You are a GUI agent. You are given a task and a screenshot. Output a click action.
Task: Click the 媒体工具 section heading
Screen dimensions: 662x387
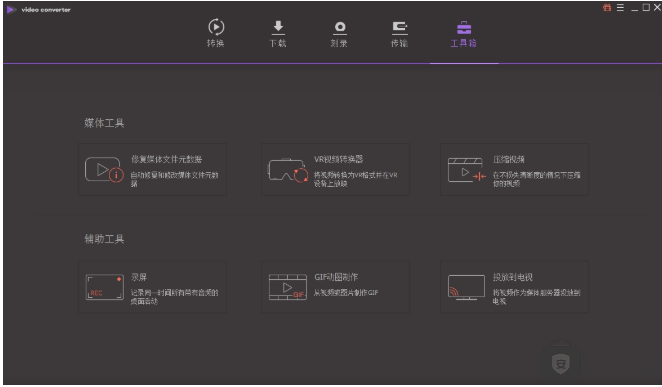pyautogui.click(x=104, y=123)
